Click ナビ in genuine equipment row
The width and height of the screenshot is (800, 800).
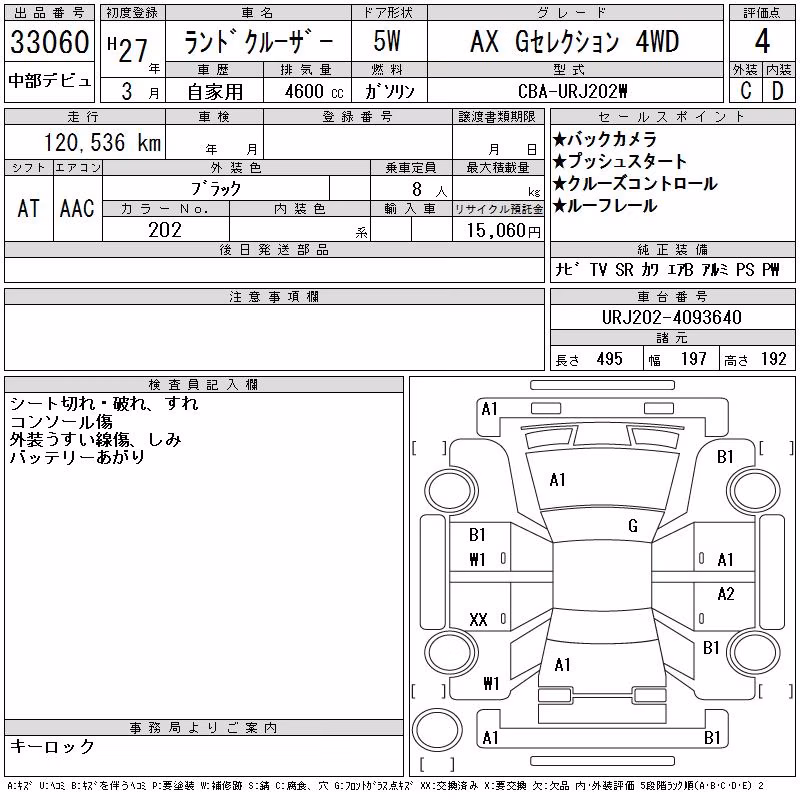(x=567, y=269)
